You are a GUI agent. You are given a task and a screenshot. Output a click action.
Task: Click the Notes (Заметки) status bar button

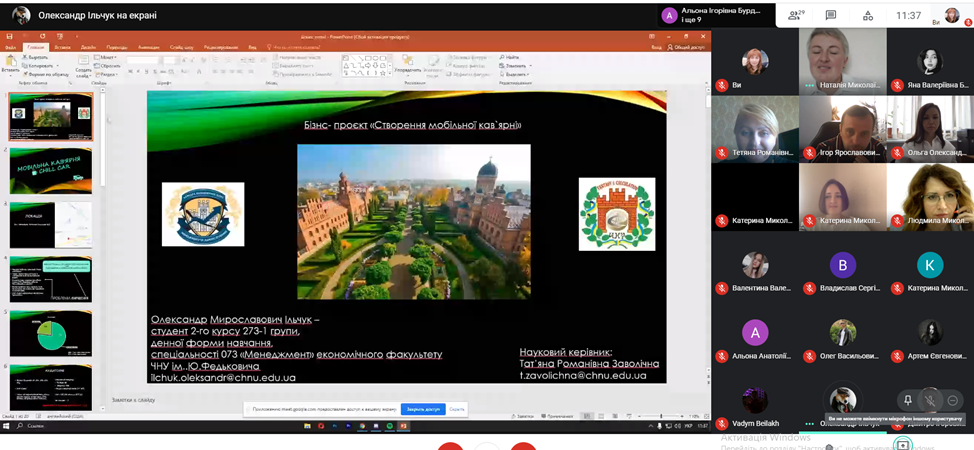[524, 416]
